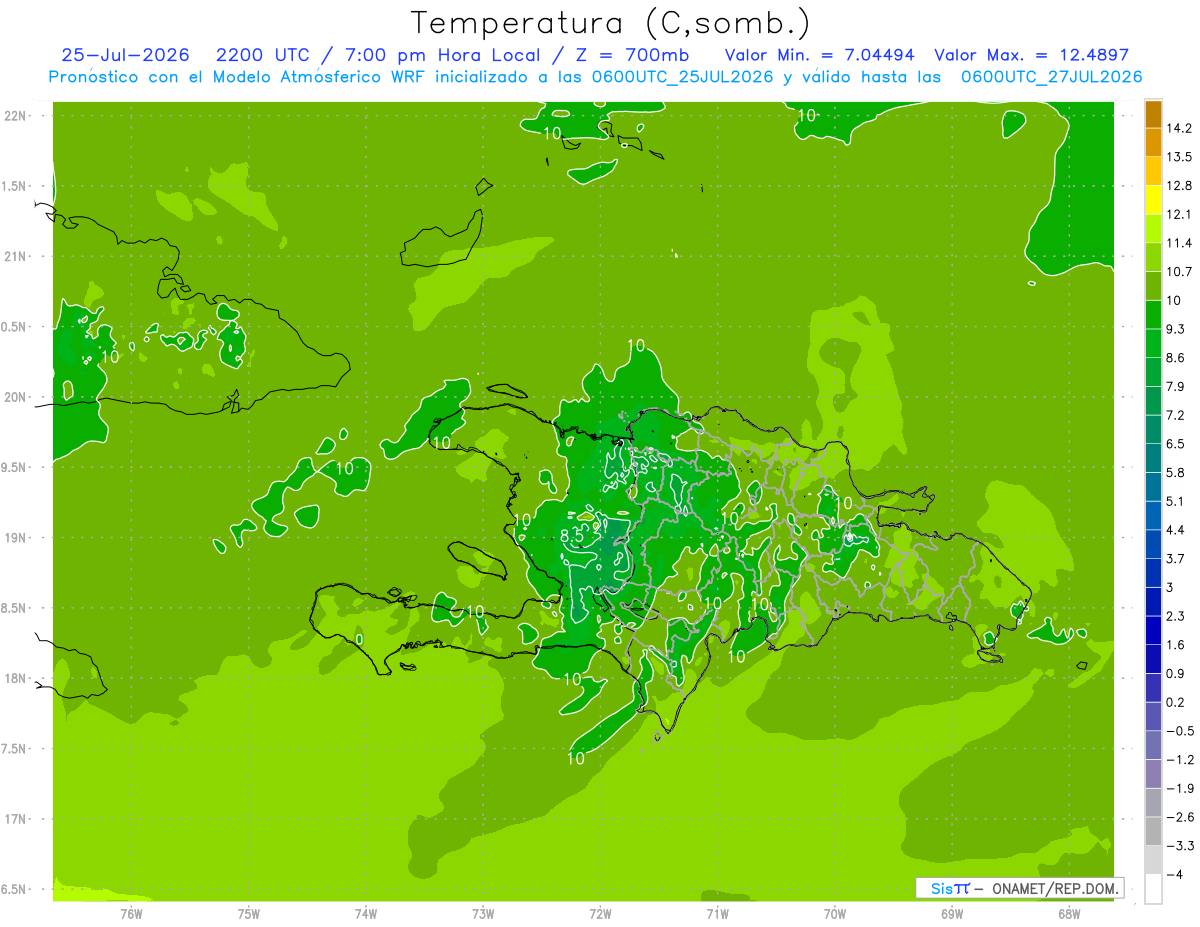This screenshot has width=1200, height=927.
Task: Click the color bar label "-4"
Action: tap(1174, 875)
